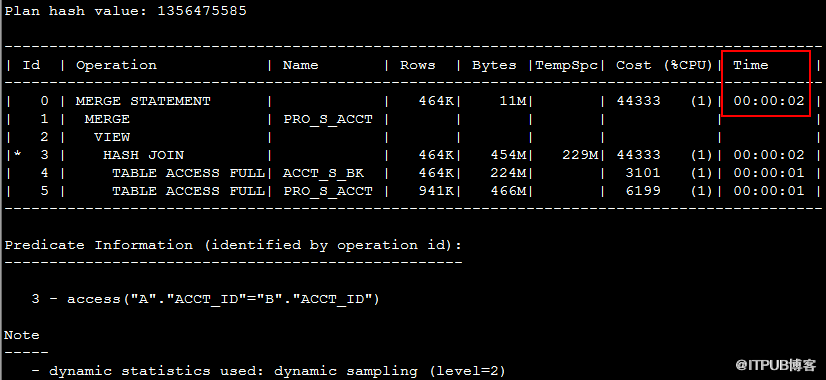Select the Predicate Information heading
This screenshot has height=380, width=826.
[x=233, y=245]
